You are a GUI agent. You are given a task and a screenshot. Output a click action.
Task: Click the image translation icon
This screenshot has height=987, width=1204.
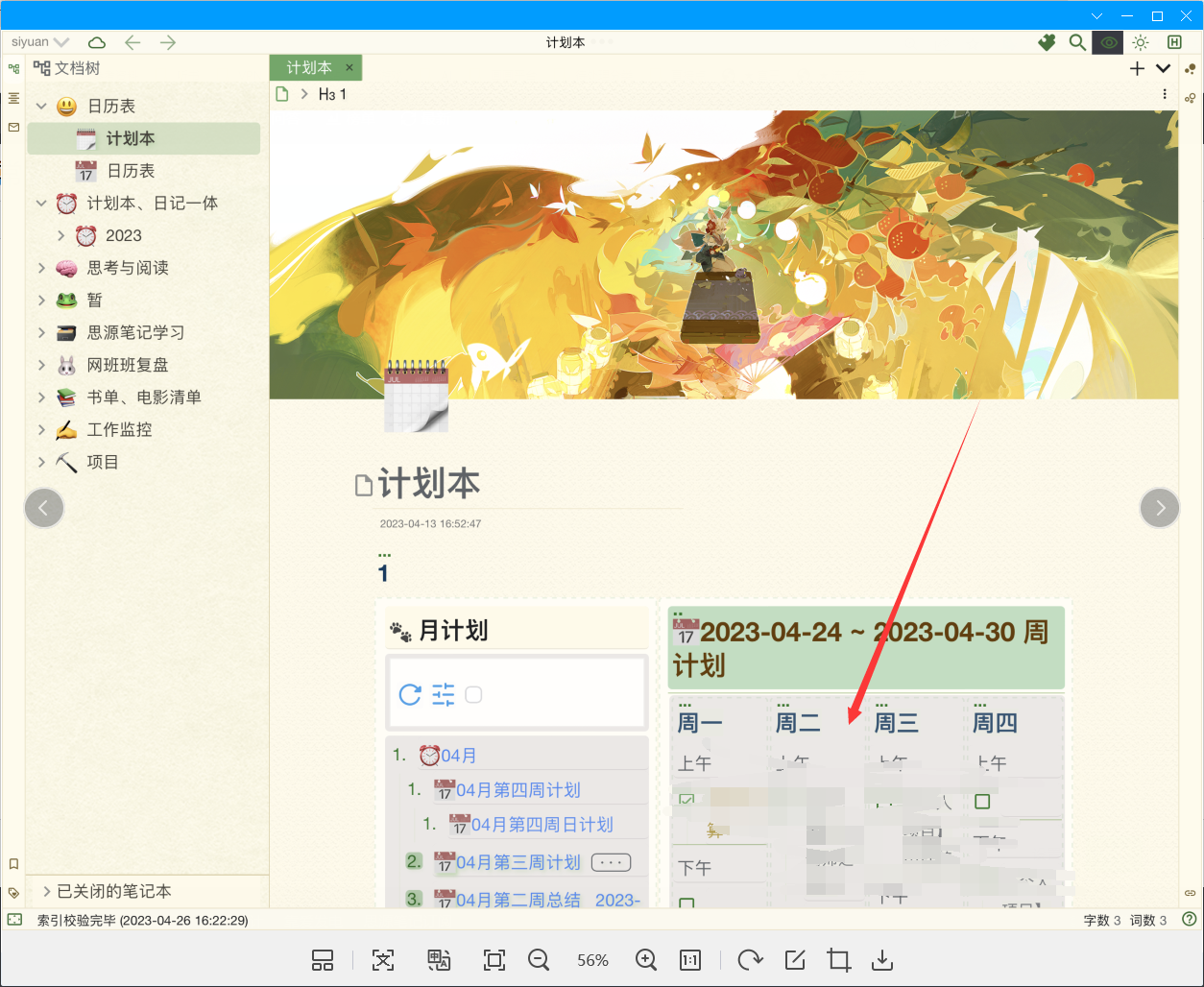point(439,960)
